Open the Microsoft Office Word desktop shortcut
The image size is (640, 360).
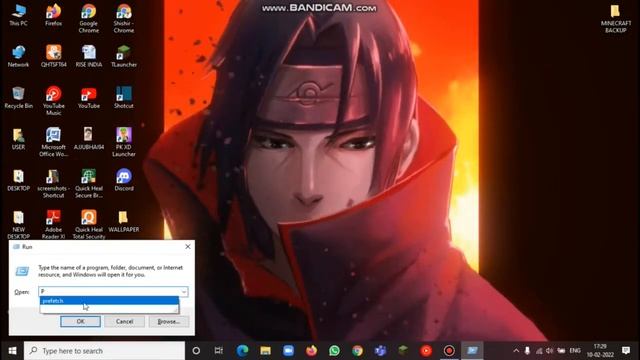click(53, 142)
